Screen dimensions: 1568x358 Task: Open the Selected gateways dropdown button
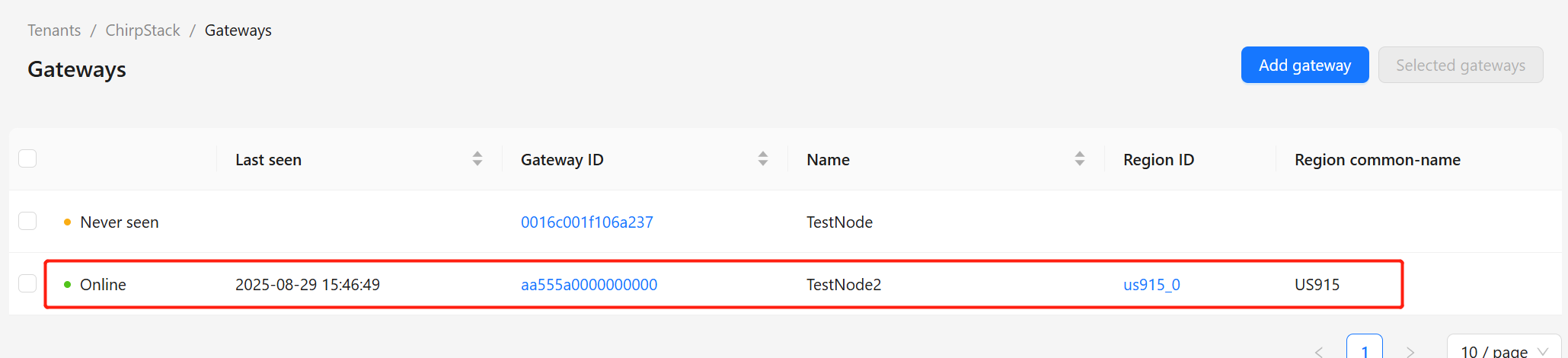(1461, 65)
